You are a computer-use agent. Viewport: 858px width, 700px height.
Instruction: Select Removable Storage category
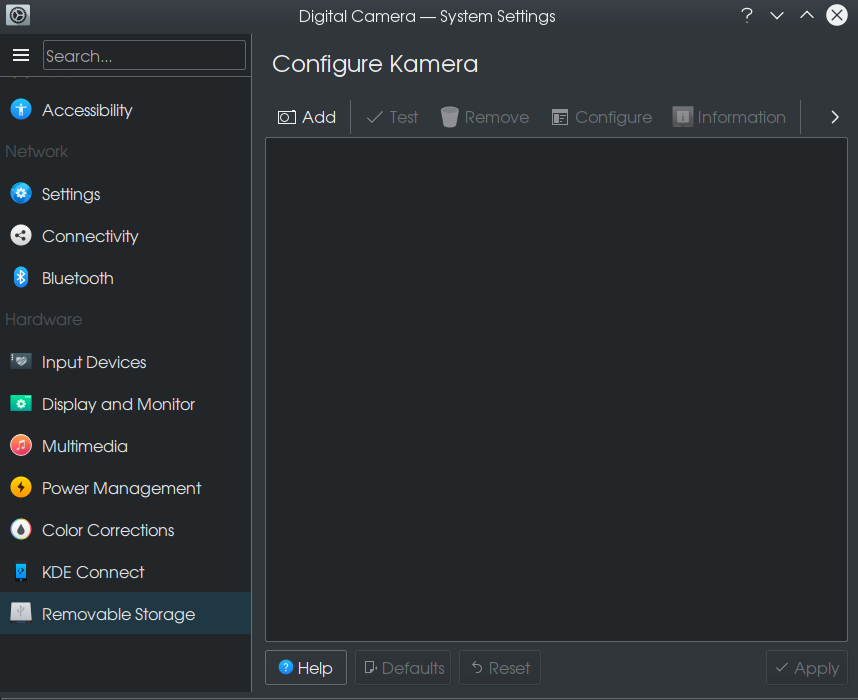click(x=125, y=614)
